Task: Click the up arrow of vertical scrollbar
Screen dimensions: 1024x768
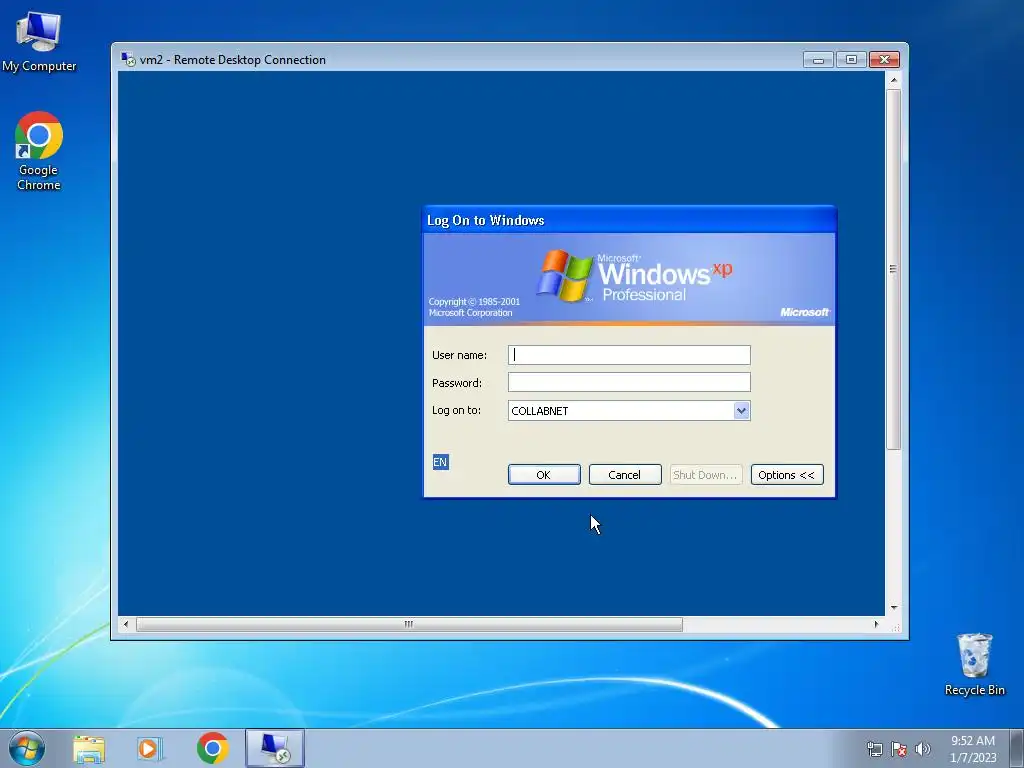Action: pyautogui.click(x=893, y=80)
